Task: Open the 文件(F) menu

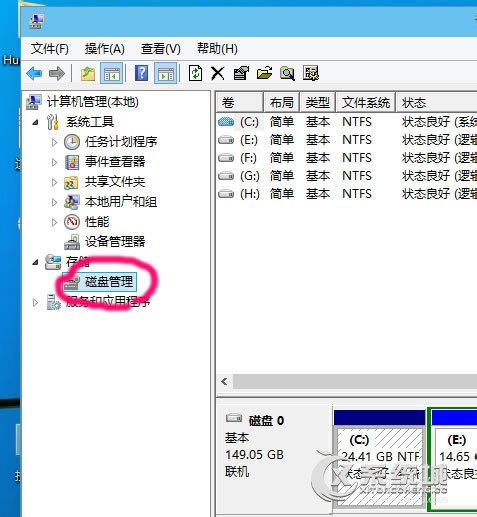Action: point(50,49)
